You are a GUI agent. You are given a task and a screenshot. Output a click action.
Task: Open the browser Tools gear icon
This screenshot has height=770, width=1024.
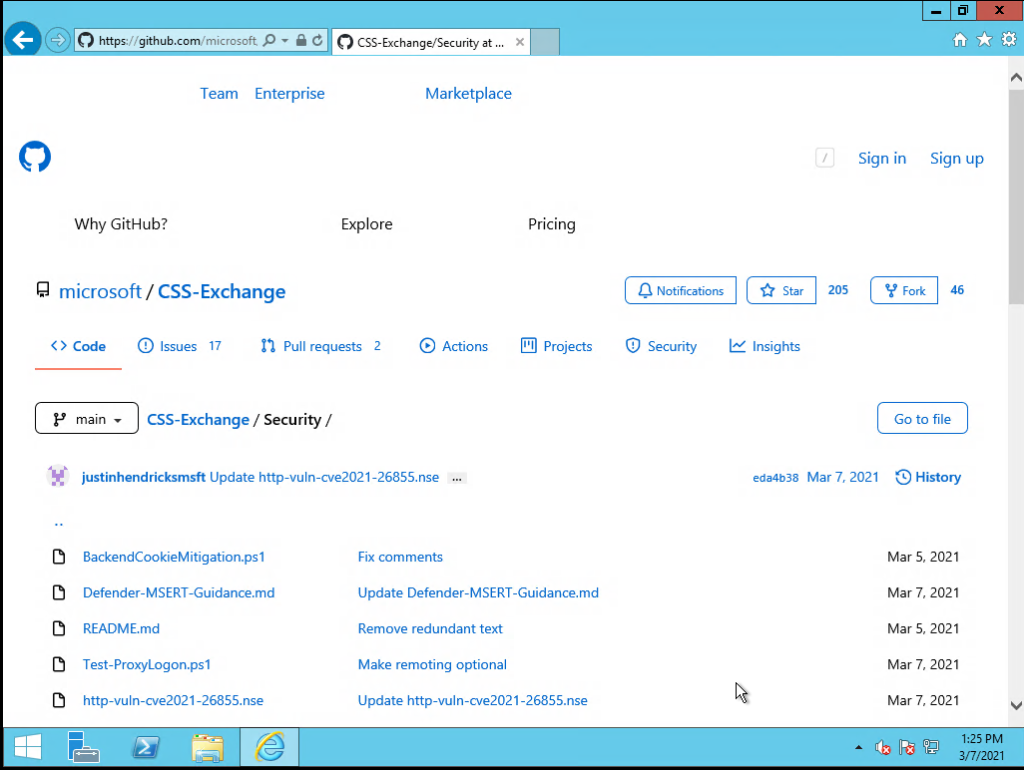tap(1009, 40)
